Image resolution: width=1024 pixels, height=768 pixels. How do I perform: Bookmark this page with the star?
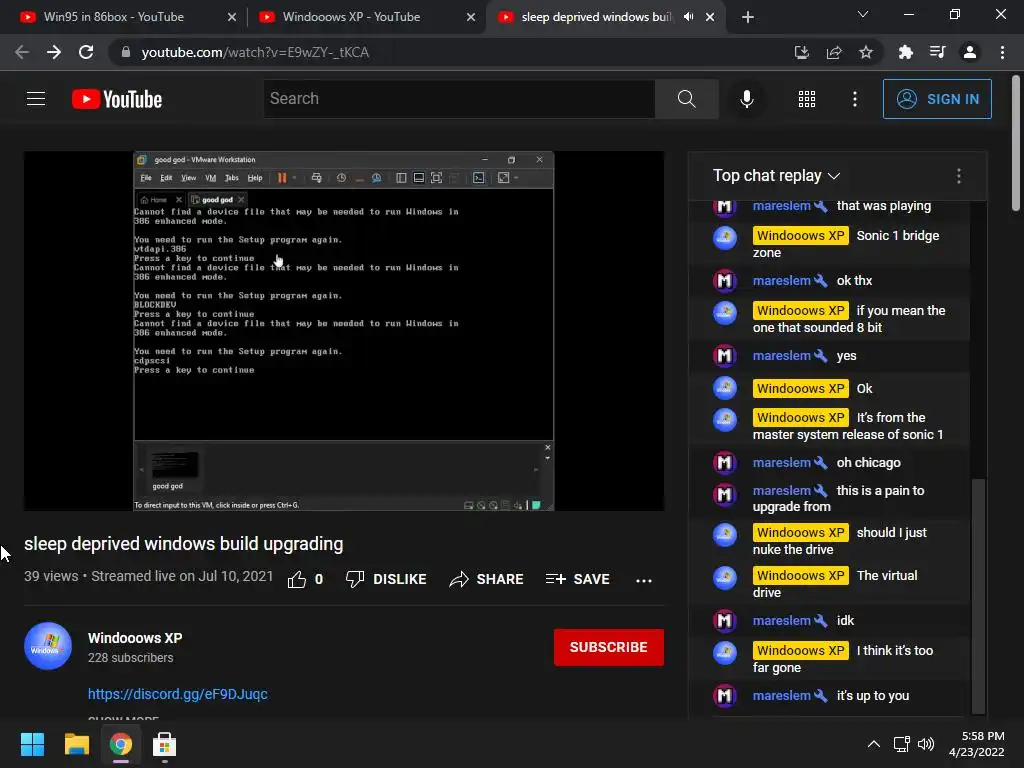click(866, 52)
